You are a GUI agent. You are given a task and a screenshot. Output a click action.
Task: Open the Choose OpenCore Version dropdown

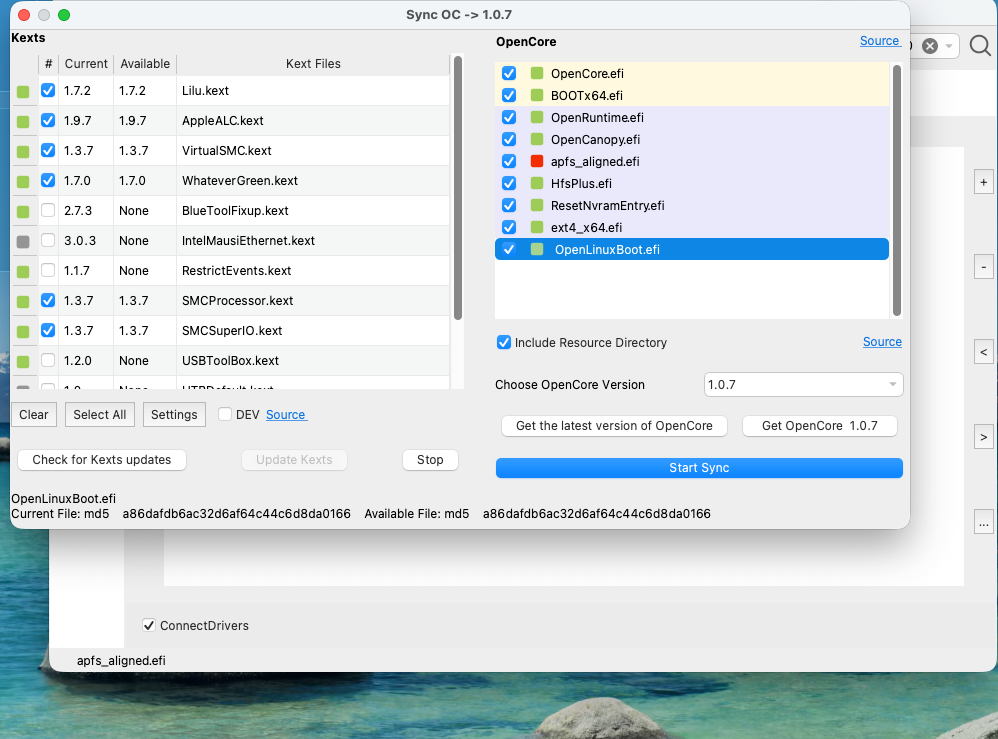pos(803,384)
